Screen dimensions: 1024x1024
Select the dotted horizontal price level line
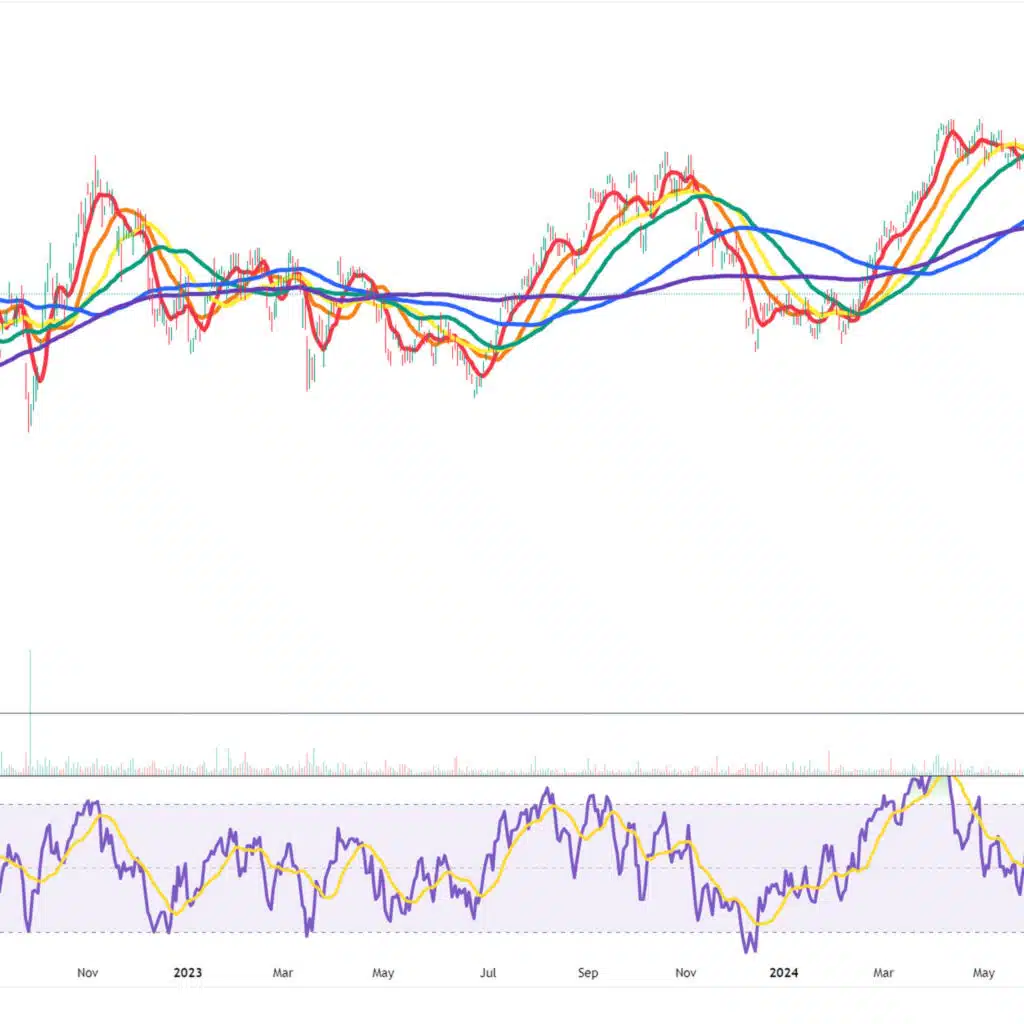512,294
